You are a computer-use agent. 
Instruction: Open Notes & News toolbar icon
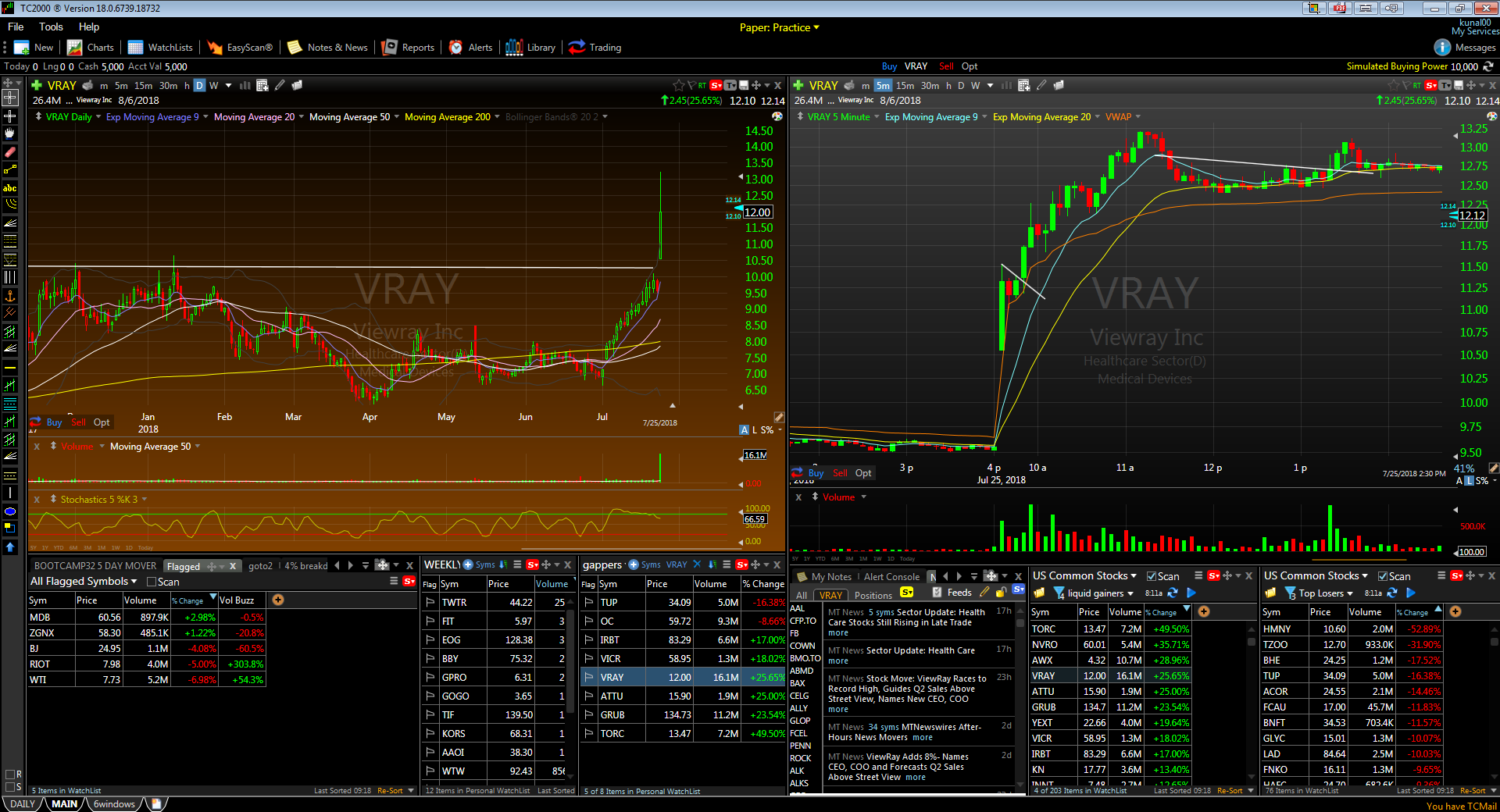295,48
